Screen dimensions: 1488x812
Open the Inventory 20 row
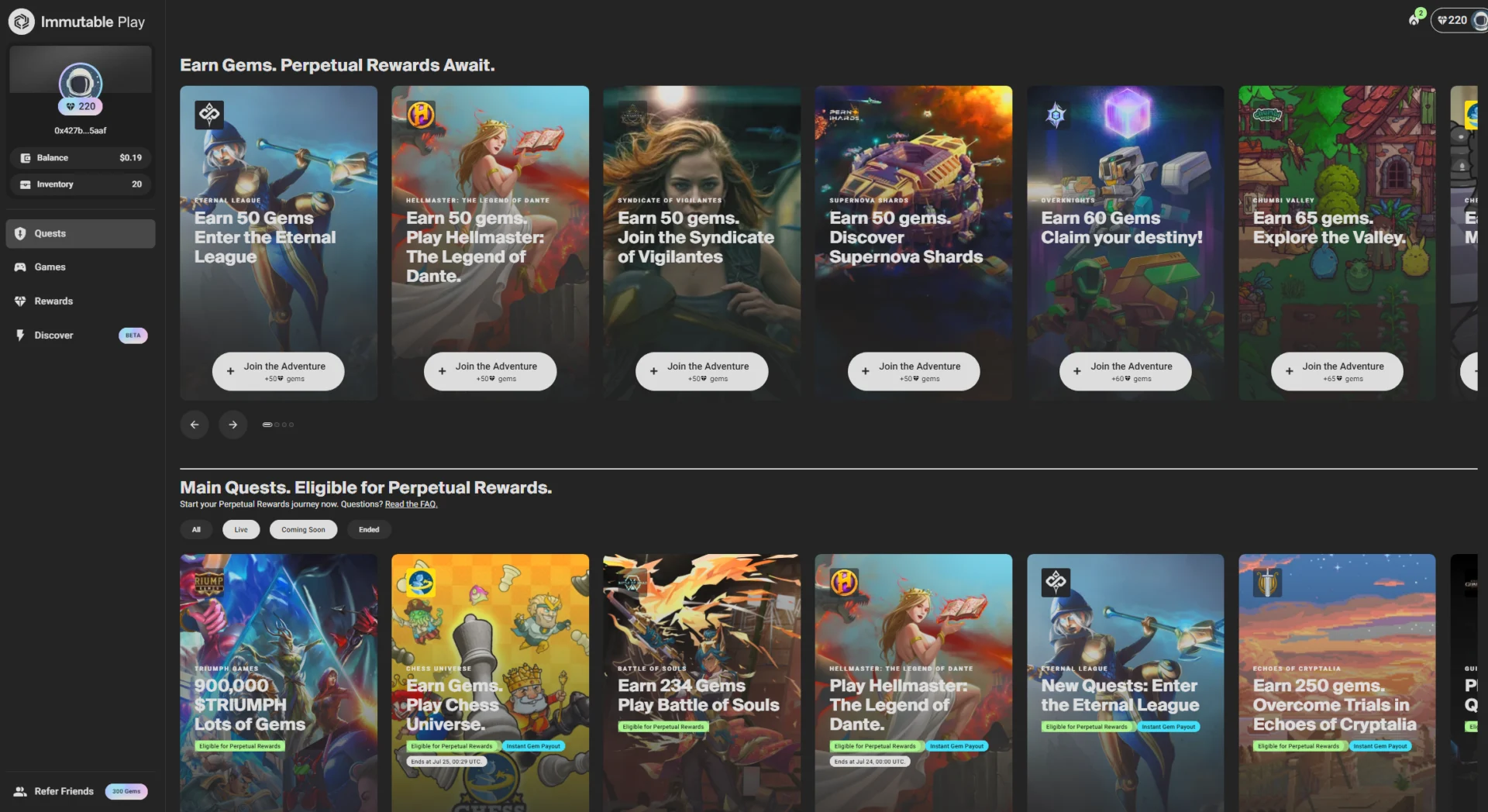pyautogui.click(x=81, y=184)
